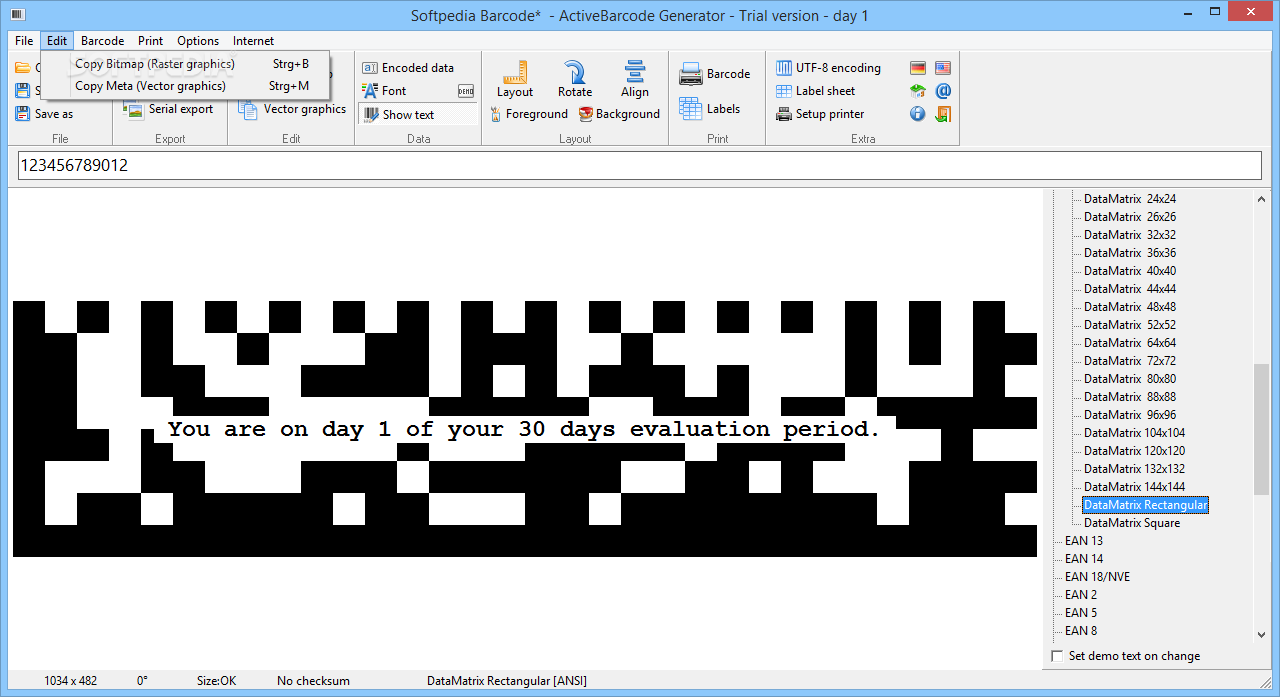This screenshot has height=697, width=1280.
Task: Open the File menu
Action: [24, 41]
